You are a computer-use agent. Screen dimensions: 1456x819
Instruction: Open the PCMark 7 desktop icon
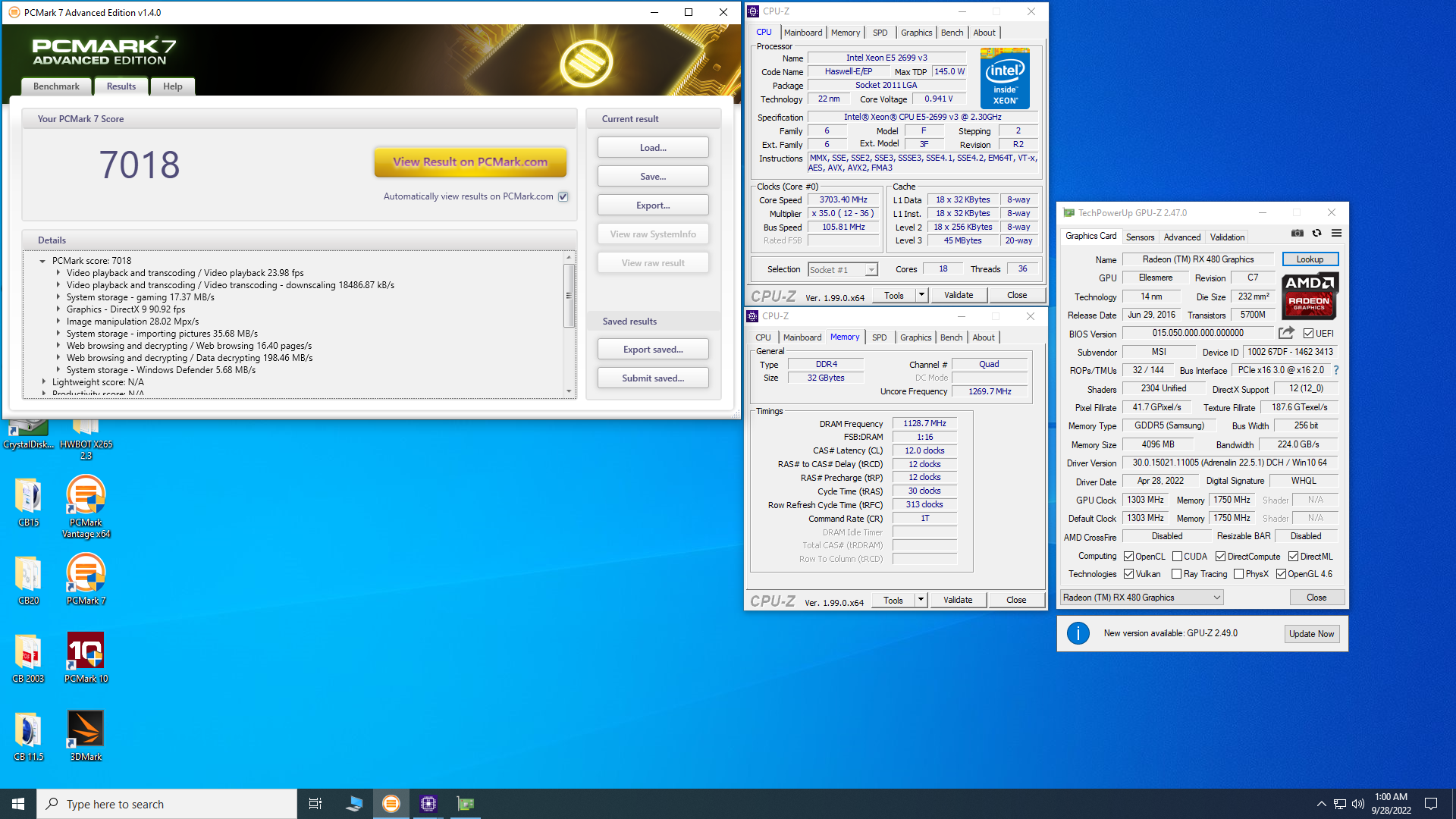pos(86,579)
